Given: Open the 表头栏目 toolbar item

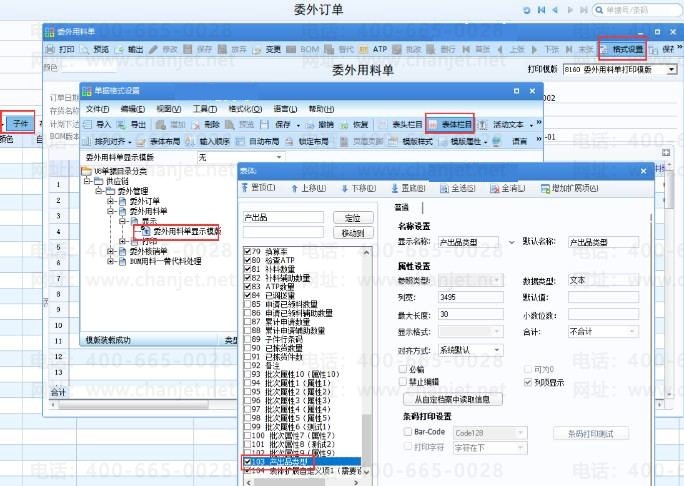Looking at the screenshot, I should point(401,125).
